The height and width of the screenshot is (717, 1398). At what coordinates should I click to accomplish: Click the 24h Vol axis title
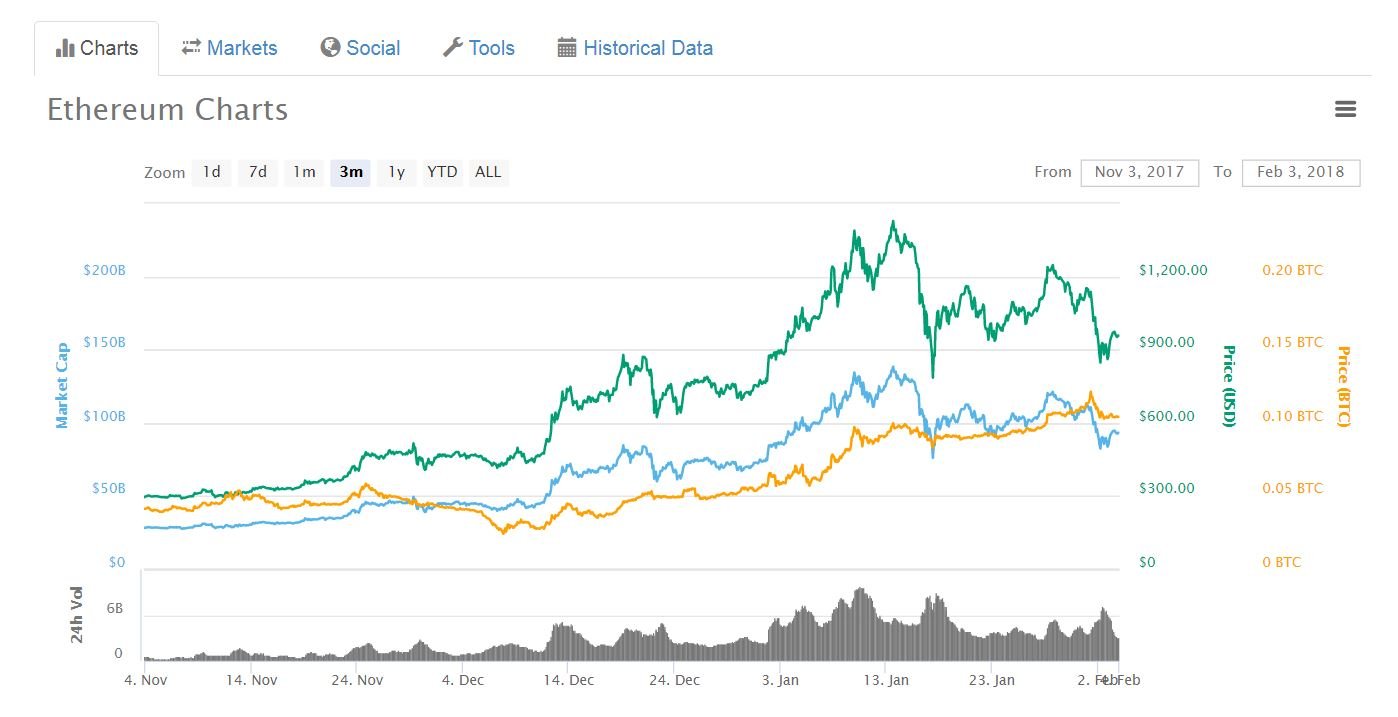[77, 614]
